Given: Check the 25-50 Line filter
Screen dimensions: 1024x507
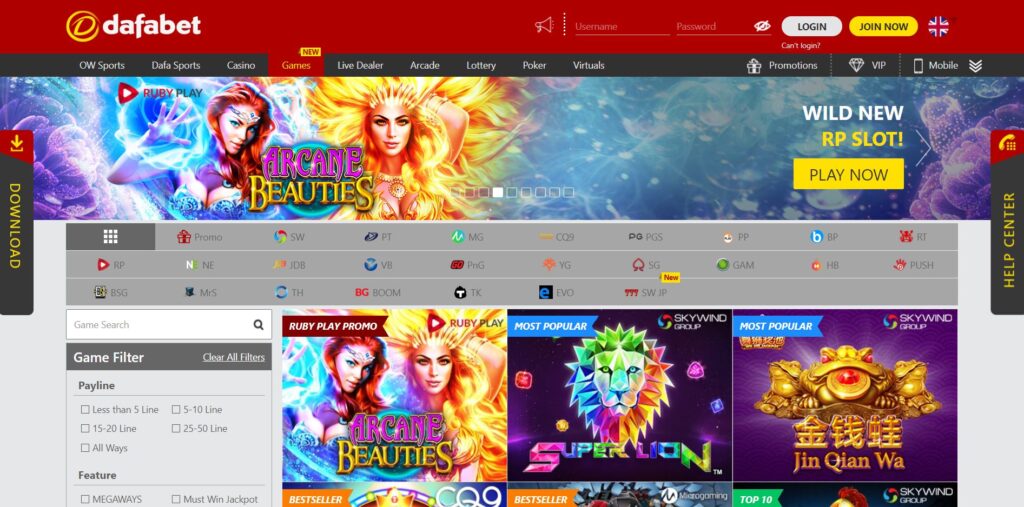Looking at the screenshot, I should tap(176, 429).
